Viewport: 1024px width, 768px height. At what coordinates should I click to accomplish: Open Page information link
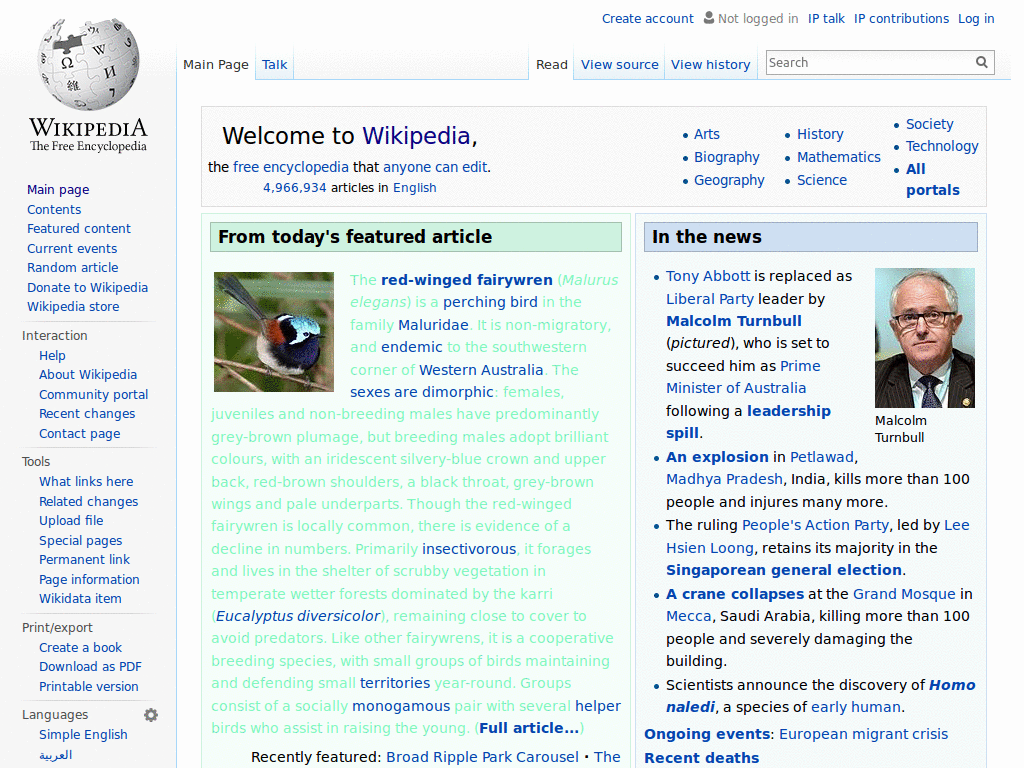tap(89, 580)
